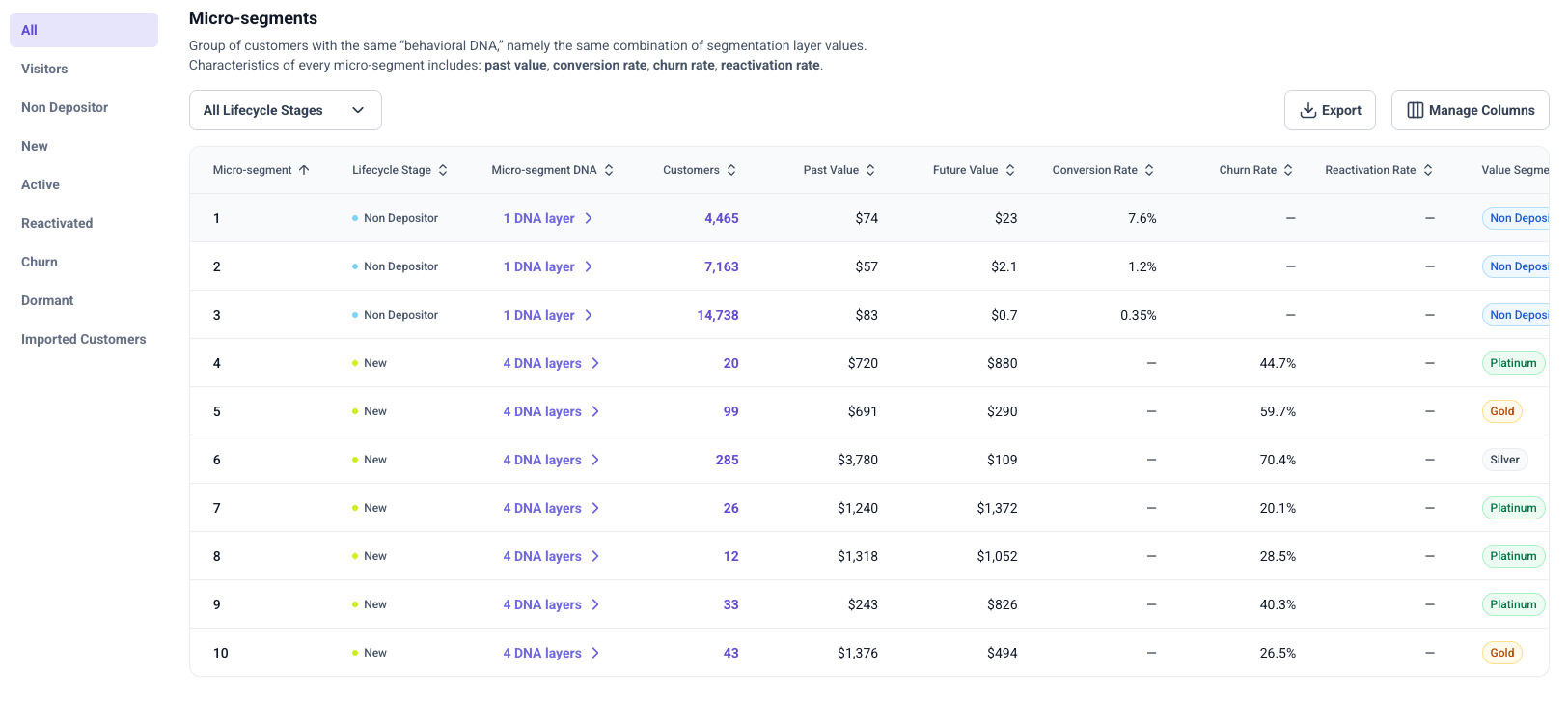Screen dimensions: 1568x701
Task: Go to Non Depositor in the sidebar
Action: 84,107
